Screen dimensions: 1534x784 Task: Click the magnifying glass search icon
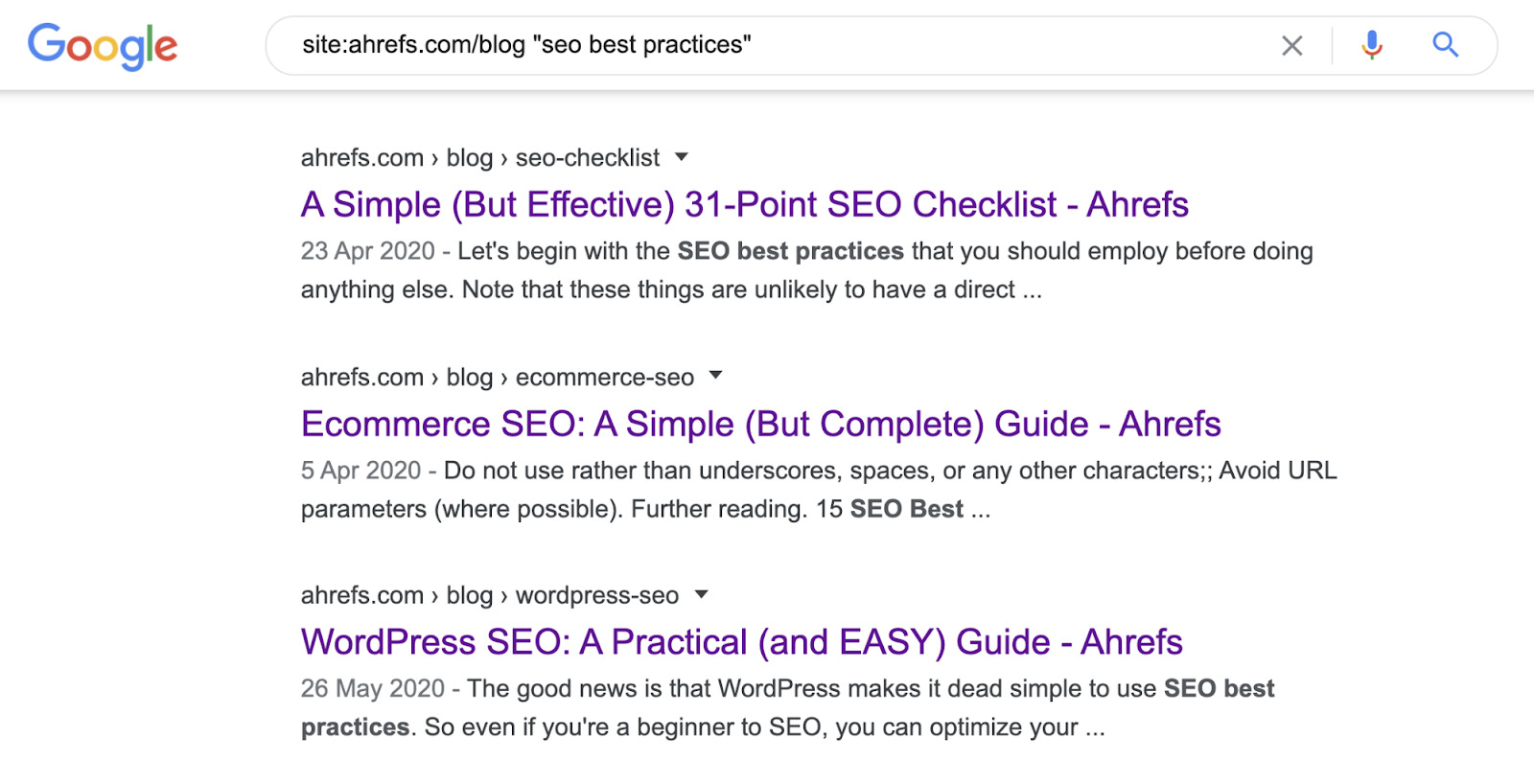[x=1445, y=44]
